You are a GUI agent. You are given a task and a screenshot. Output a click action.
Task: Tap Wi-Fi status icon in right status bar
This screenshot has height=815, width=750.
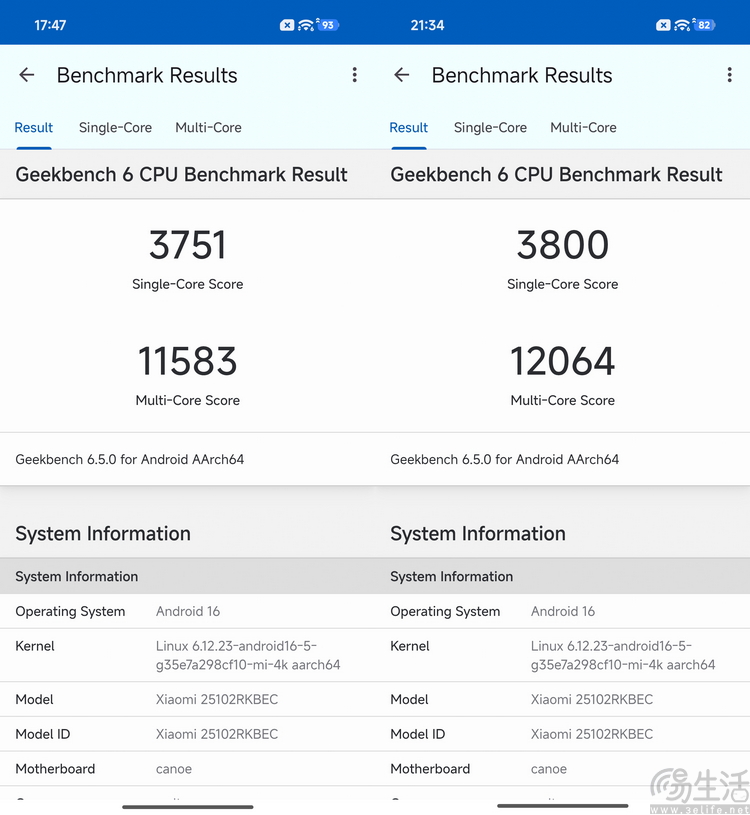[x=682, y=25]
